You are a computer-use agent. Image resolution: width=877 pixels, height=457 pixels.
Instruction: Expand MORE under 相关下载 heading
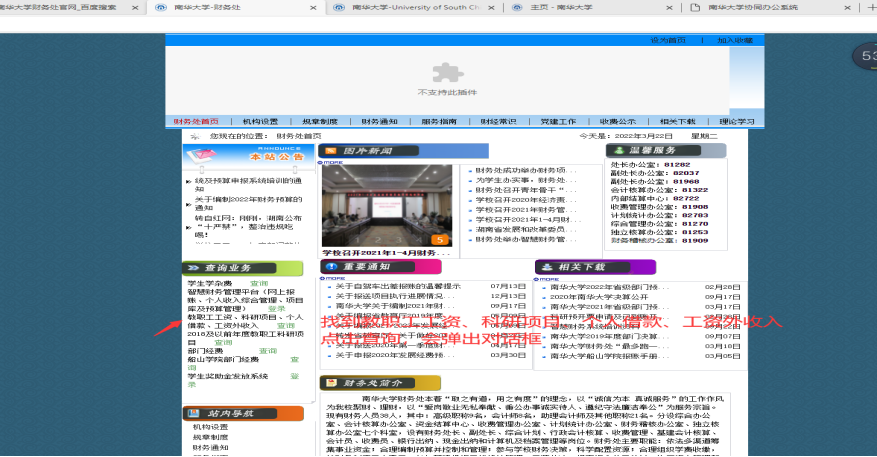tap(545, 279)
